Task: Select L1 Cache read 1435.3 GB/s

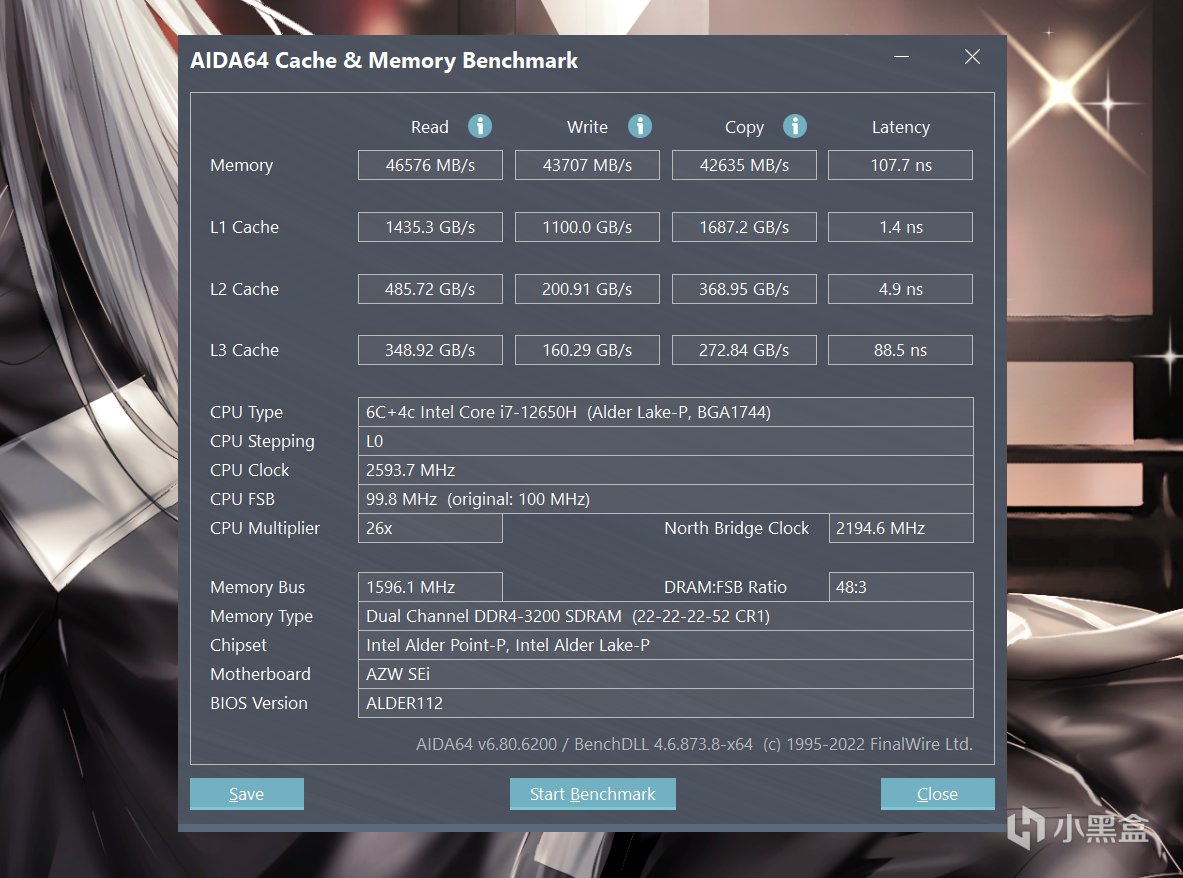Action: 430,227
